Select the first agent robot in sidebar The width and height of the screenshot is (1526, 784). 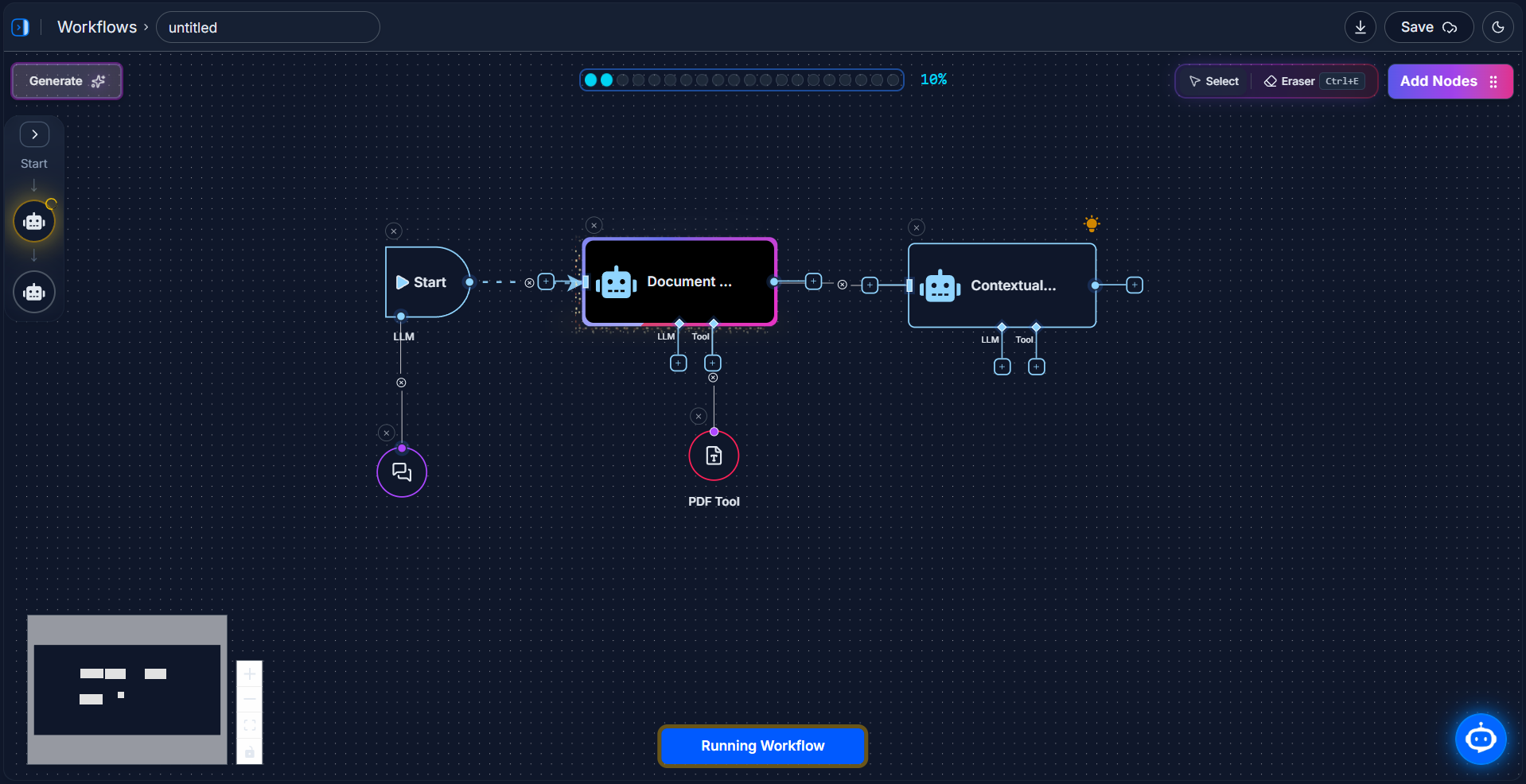34,222
